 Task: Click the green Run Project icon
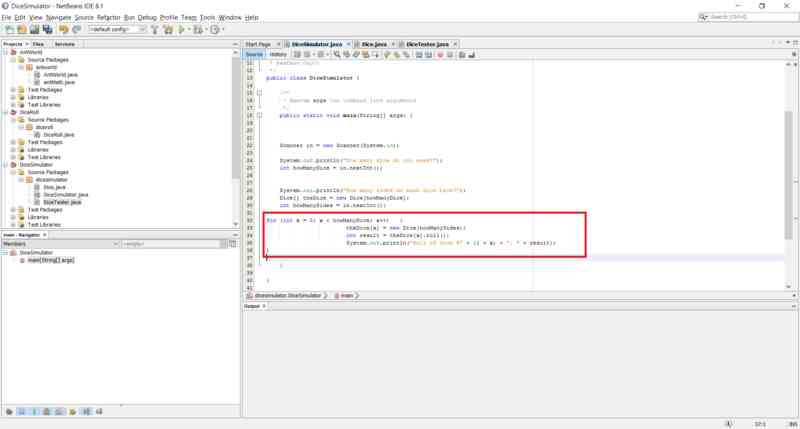[181, 30]
